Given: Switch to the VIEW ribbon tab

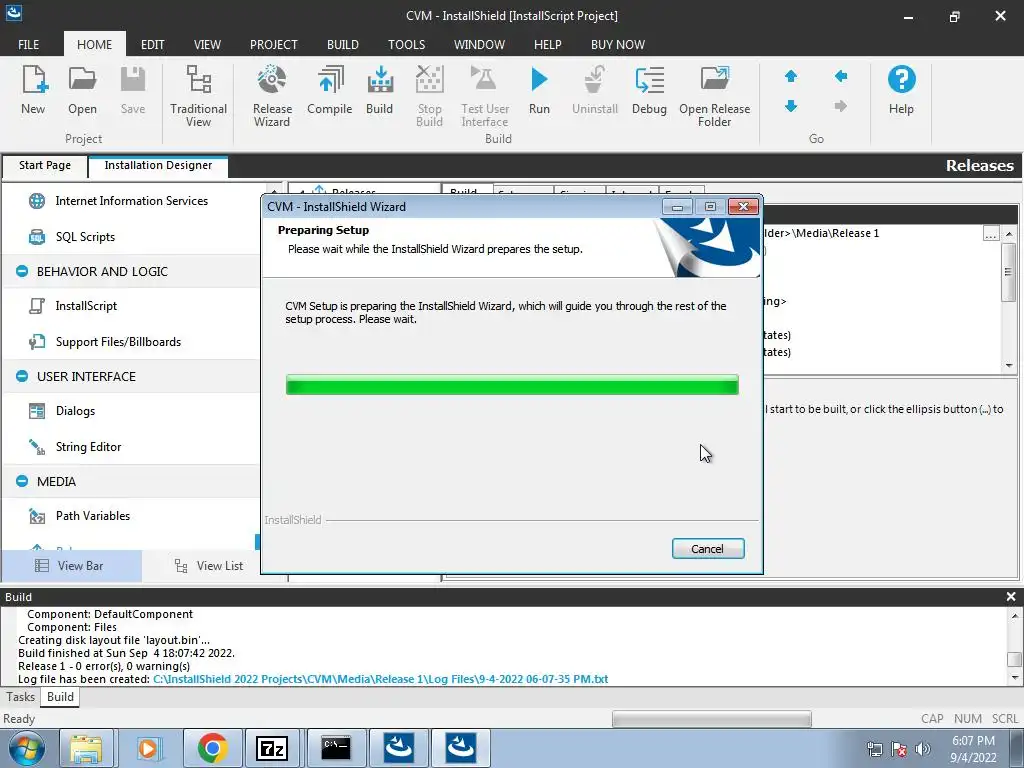Looking at the screenshot, I should 207,44.
